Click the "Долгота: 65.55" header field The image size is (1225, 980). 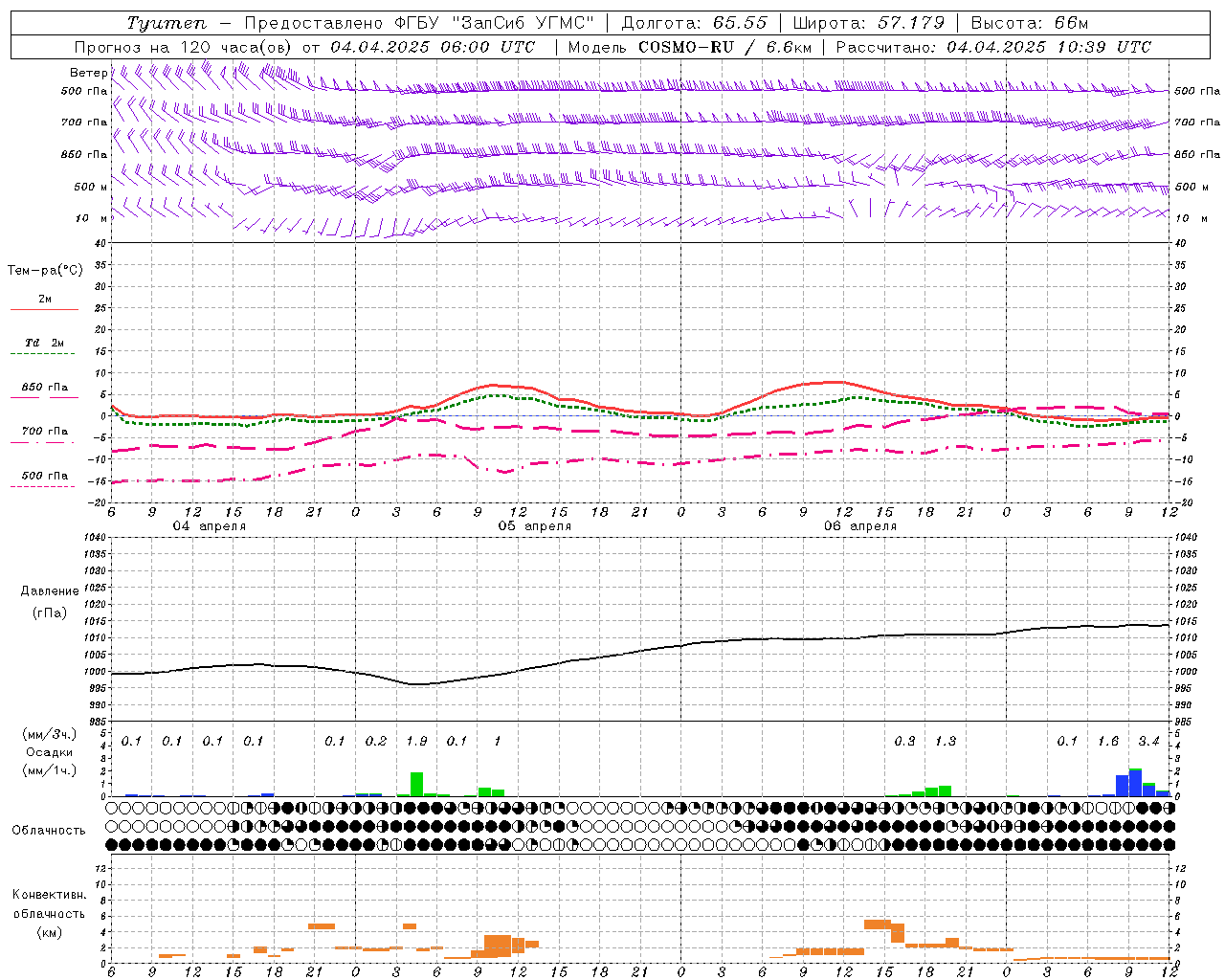(x=694, y=24)
